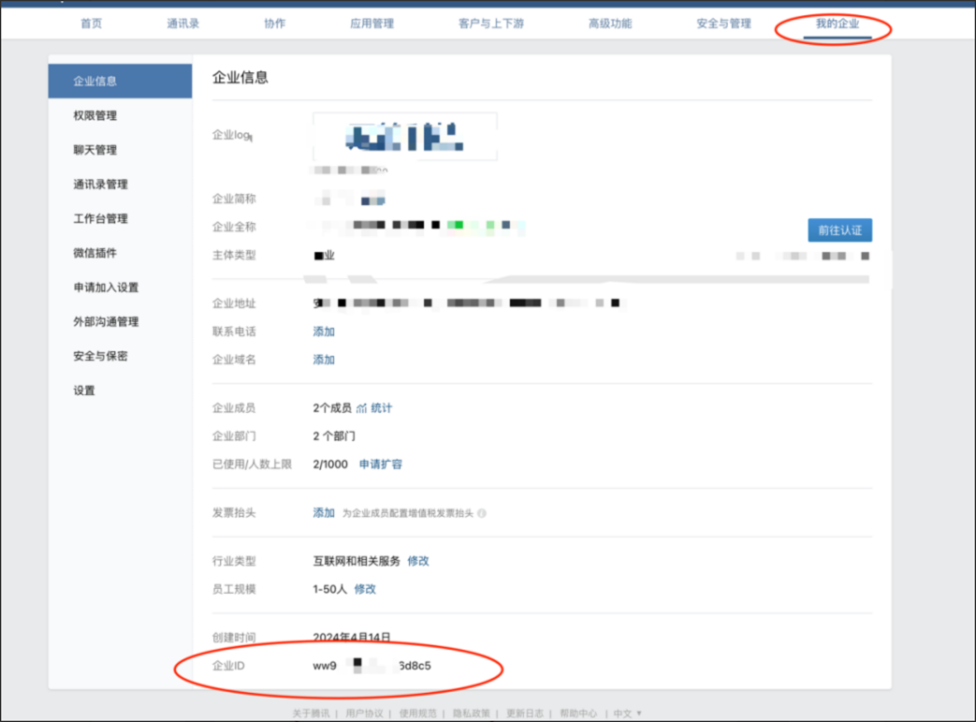Select 企业信息 in the sidebar
This screenshot has height=722, width=976.
(x=120, y=81)
